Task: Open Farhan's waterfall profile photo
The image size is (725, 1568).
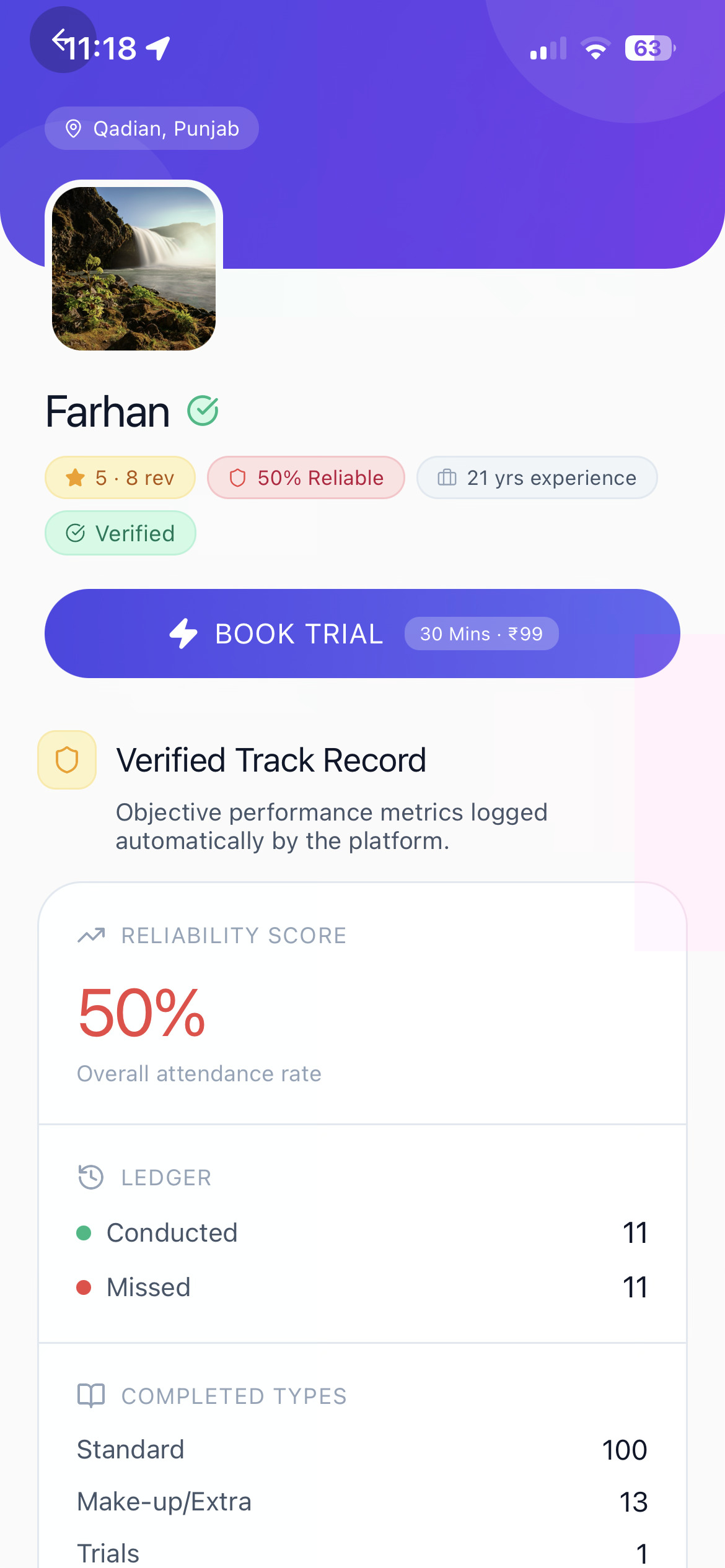Action: (134, 269)
